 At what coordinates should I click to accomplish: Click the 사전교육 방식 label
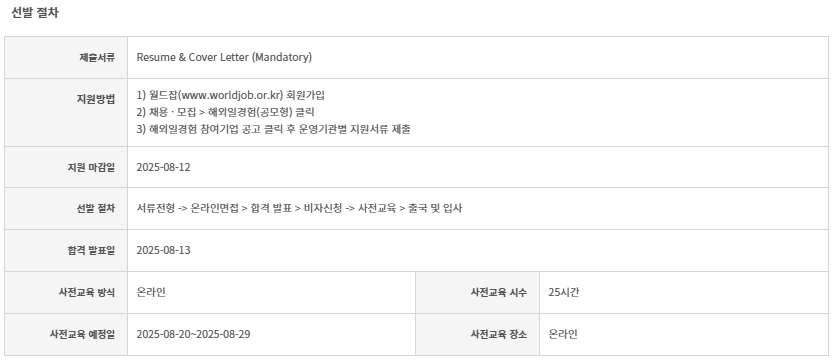[x=87, y=293]
